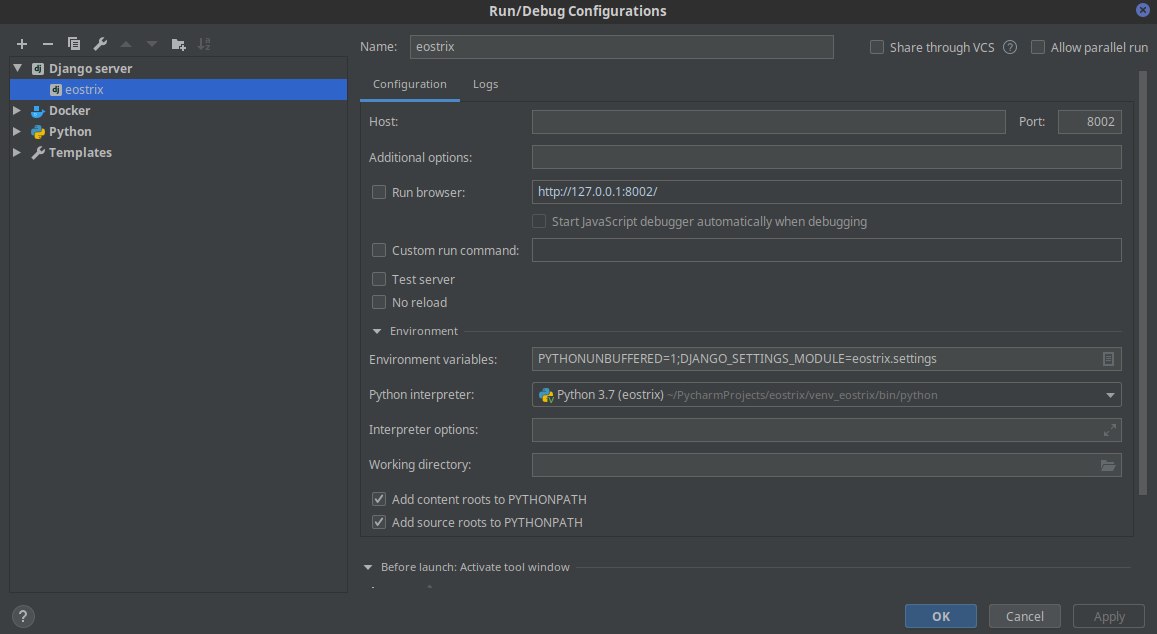Close the Run/Debug Configurations dialog
This screenshot has height=634, width=1157.
click(x=1143, y=10)
